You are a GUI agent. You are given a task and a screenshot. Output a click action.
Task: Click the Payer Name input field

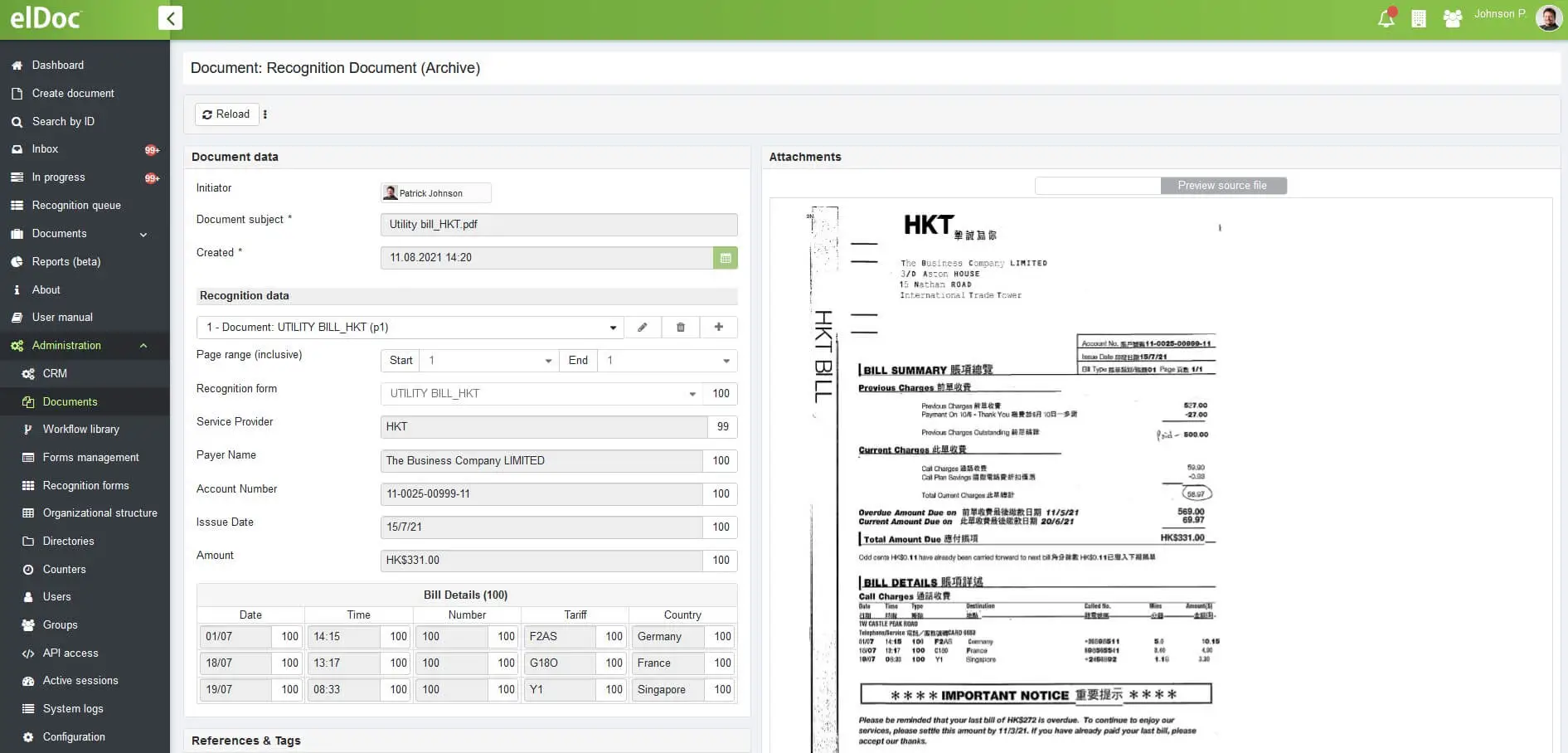pyautogui.click(x=541, y=461)
